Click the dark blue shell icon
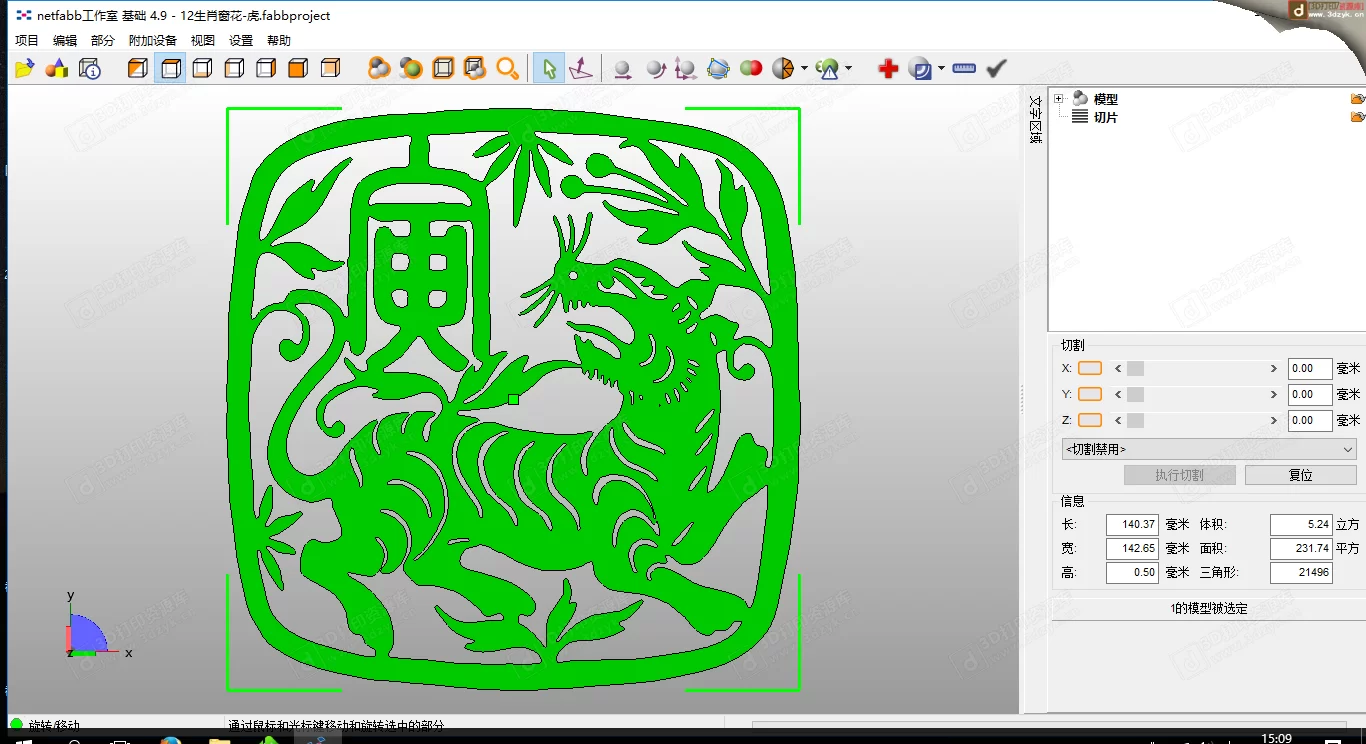 [x=920, y=68]
